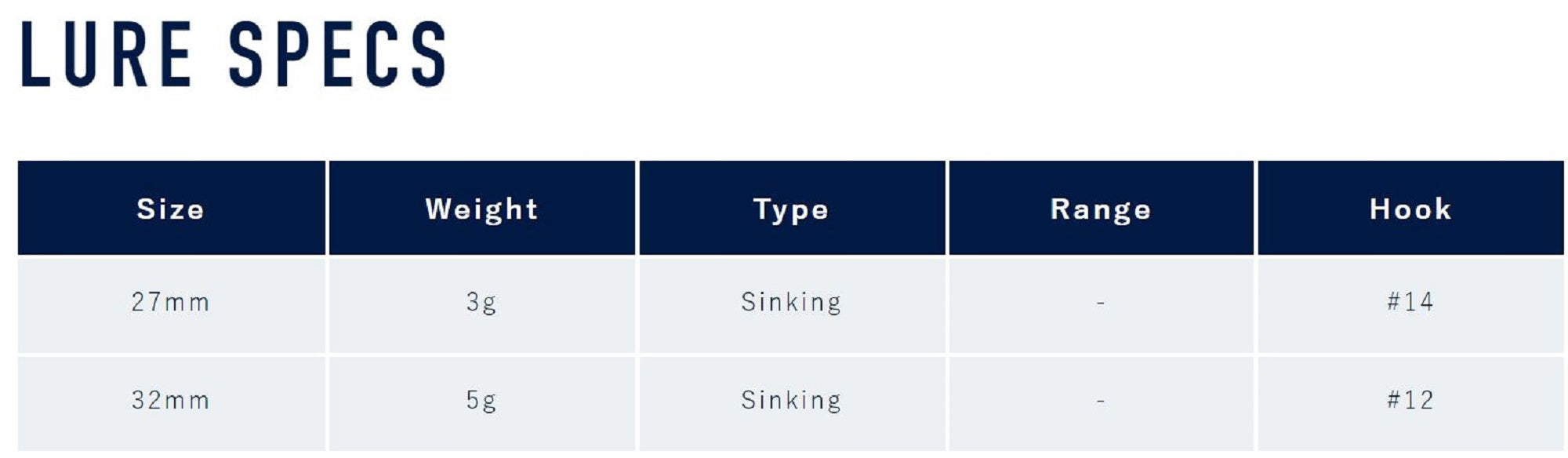Click the Type column header

pos(791,209)
